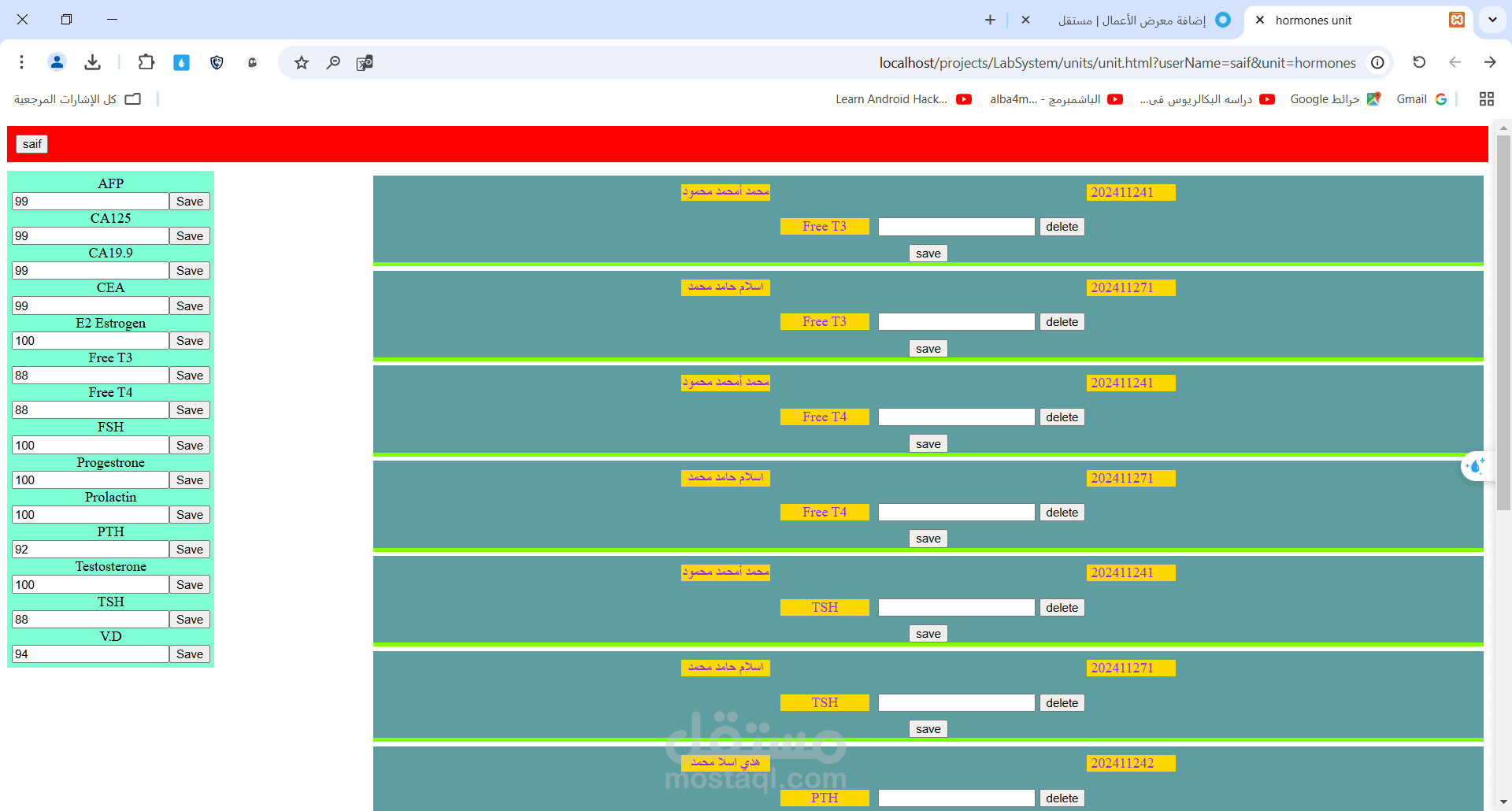Click PTH result input for 202411242
The height and width of the screenshot is (811, 1512).
click(957, 798)
